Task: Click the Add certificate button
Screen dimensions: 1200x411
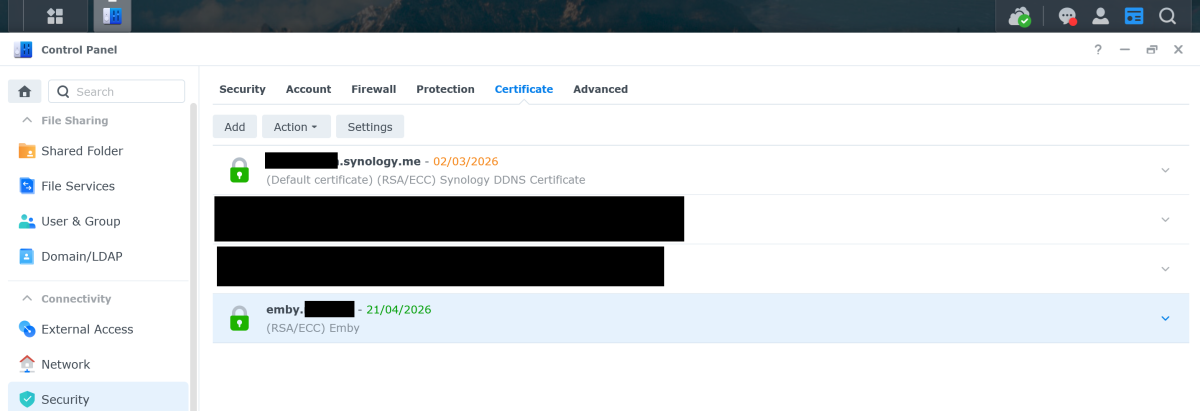Action: [x=235, y=127]
